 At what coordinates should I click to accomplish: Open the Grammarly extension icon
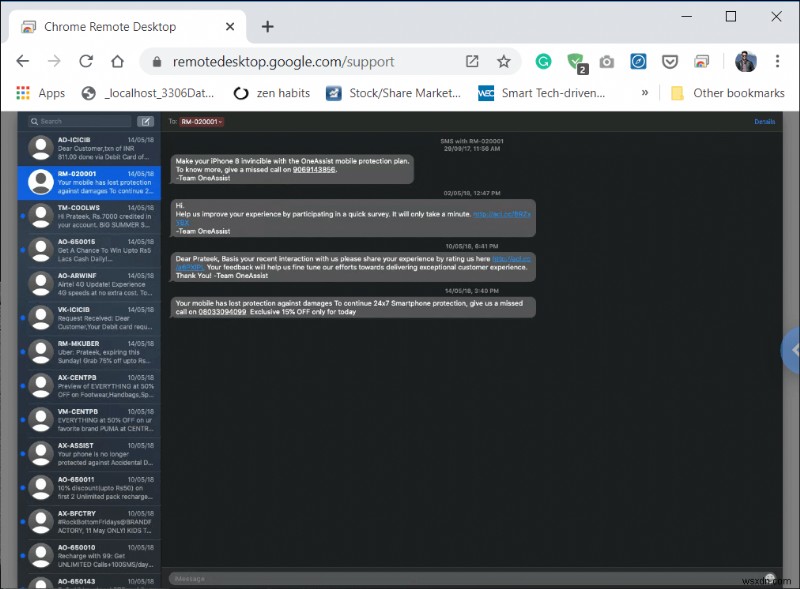click(543, 61)
